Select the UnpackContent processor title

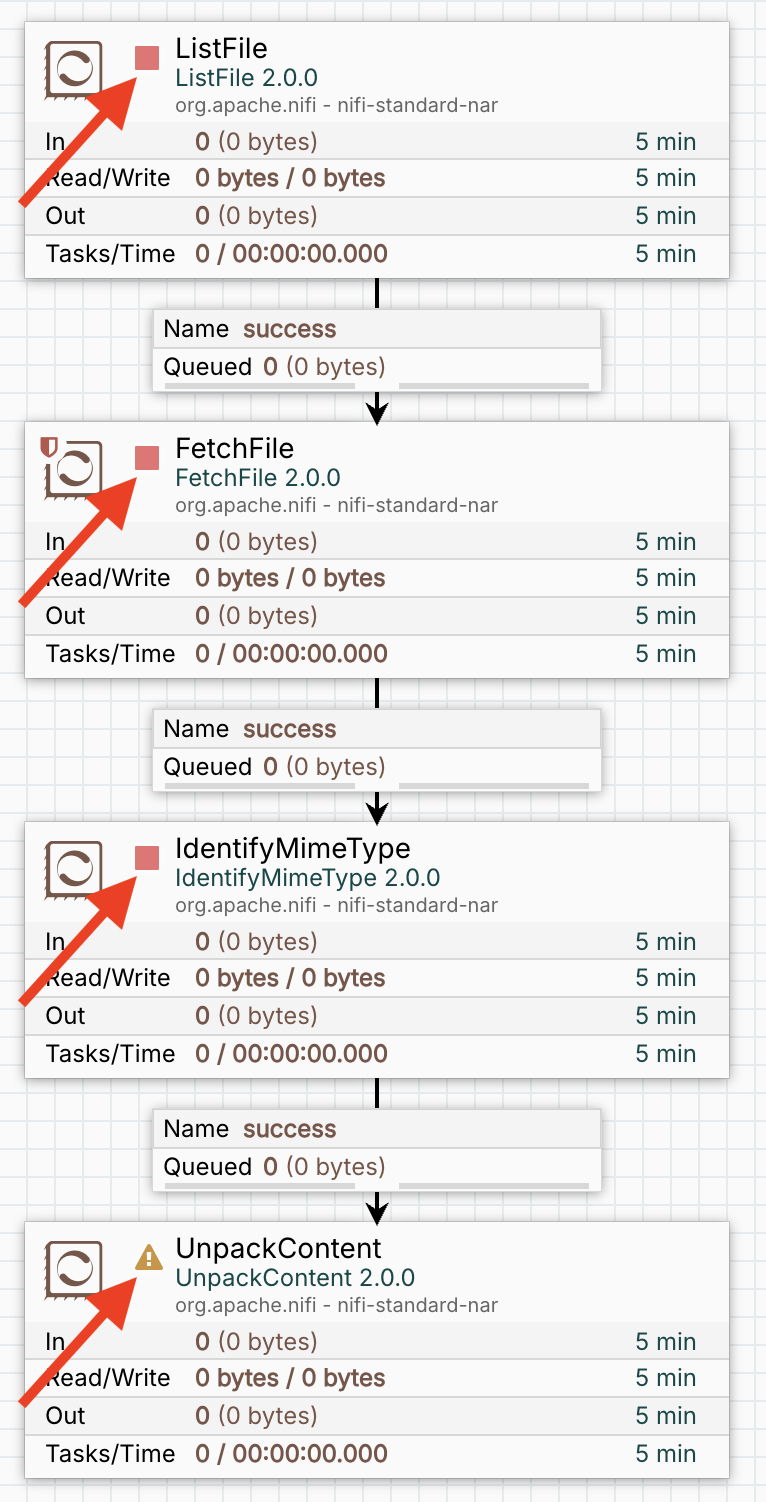pos(278,1248)
